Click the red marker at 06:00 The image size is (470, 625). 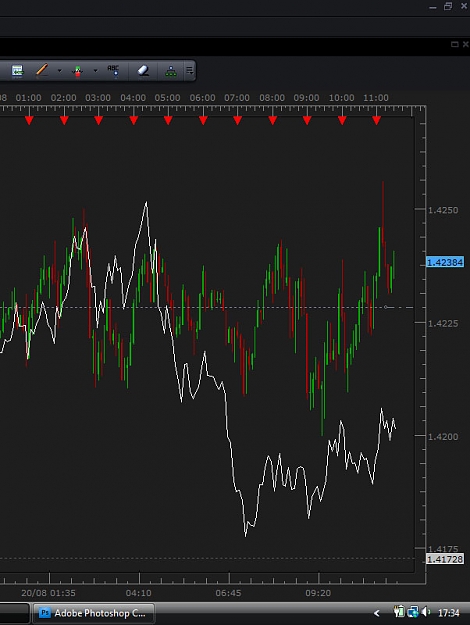tap(203, 120)
